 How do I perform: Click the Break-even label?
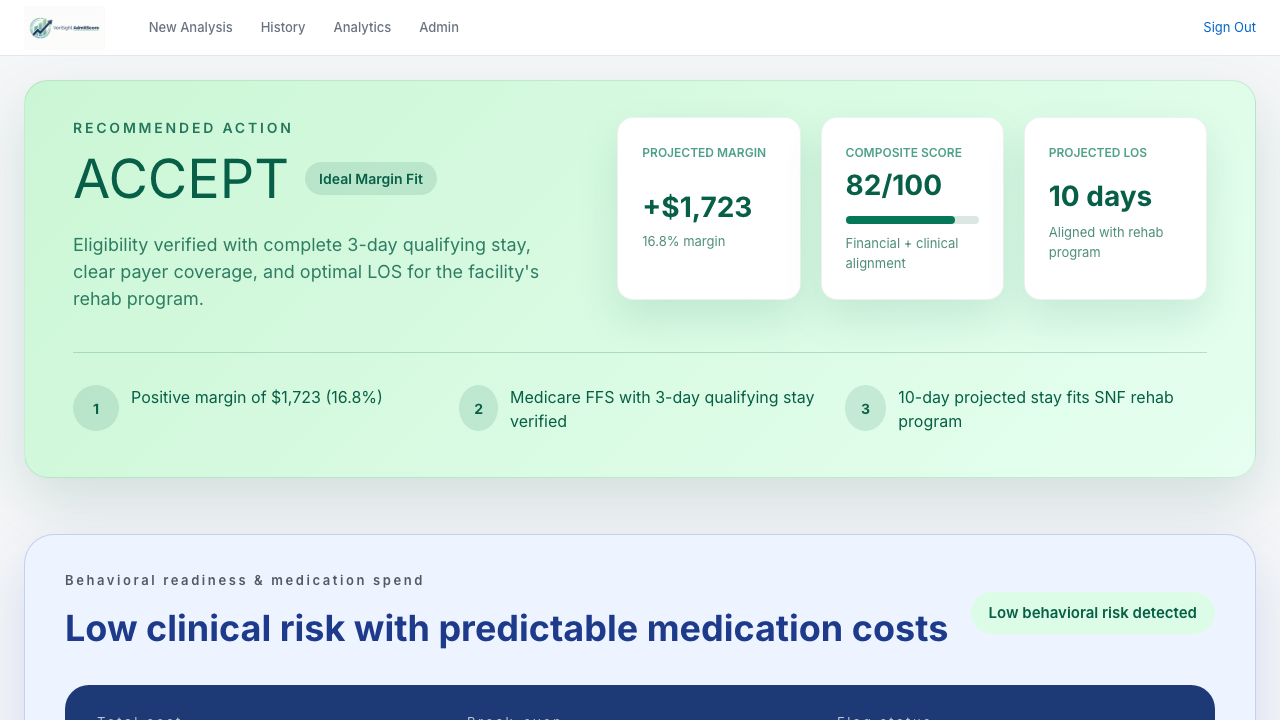513,716
